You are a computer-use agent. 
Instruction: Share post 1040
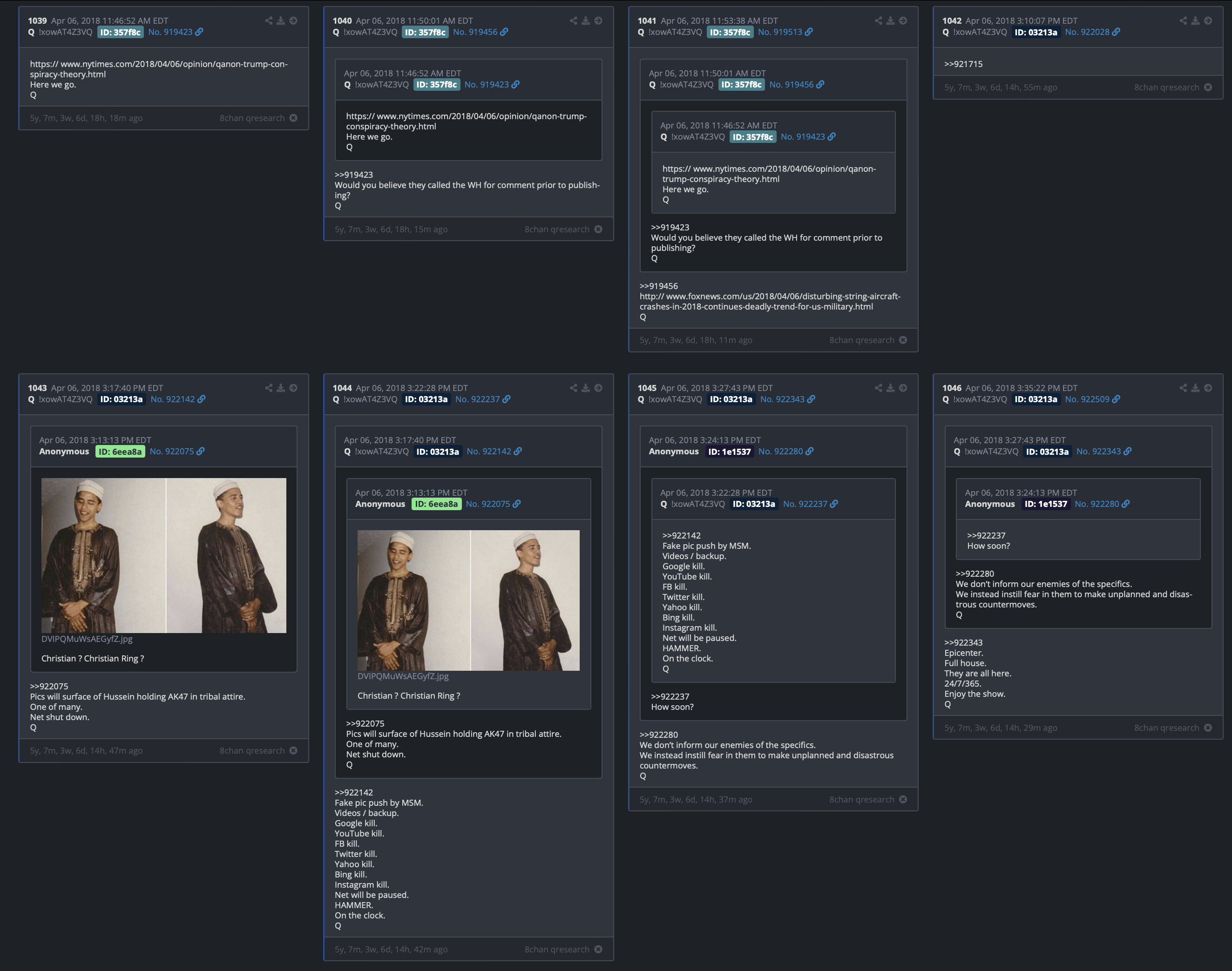pos(573,20)
